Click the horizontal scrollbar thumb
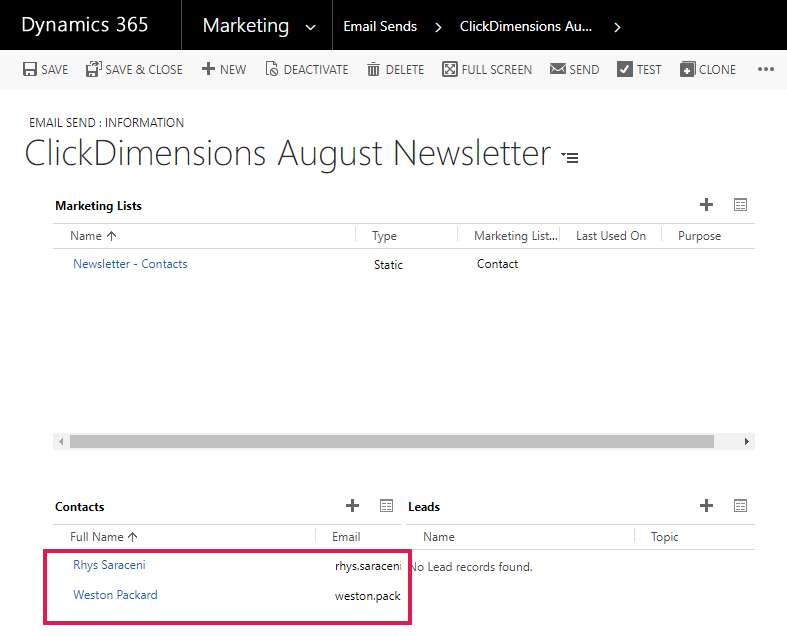The image size is (787, 636). point(391,442)
